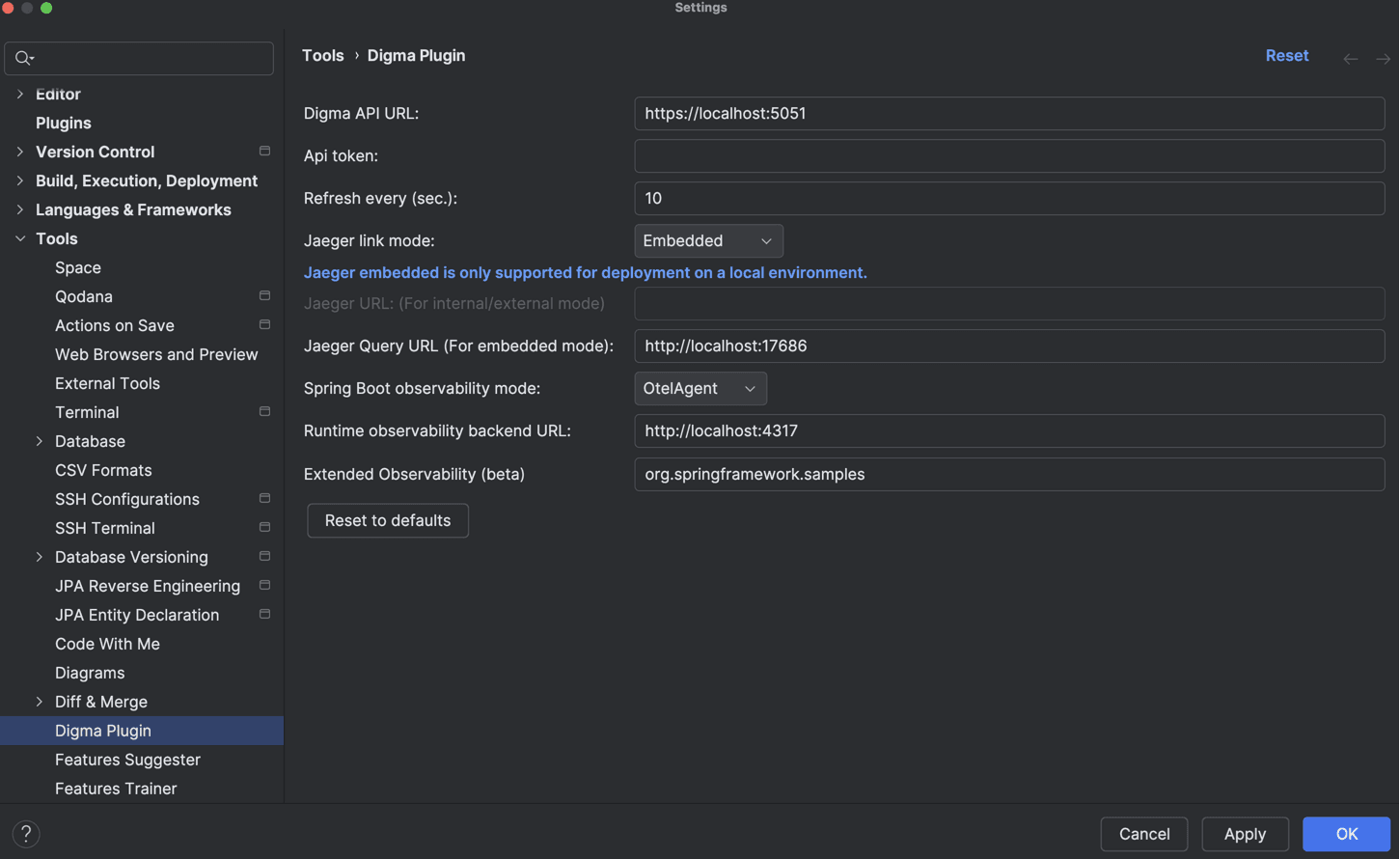Select Code With Me in the sidebar
This screenshot has width=1400, height=859.
109,644
